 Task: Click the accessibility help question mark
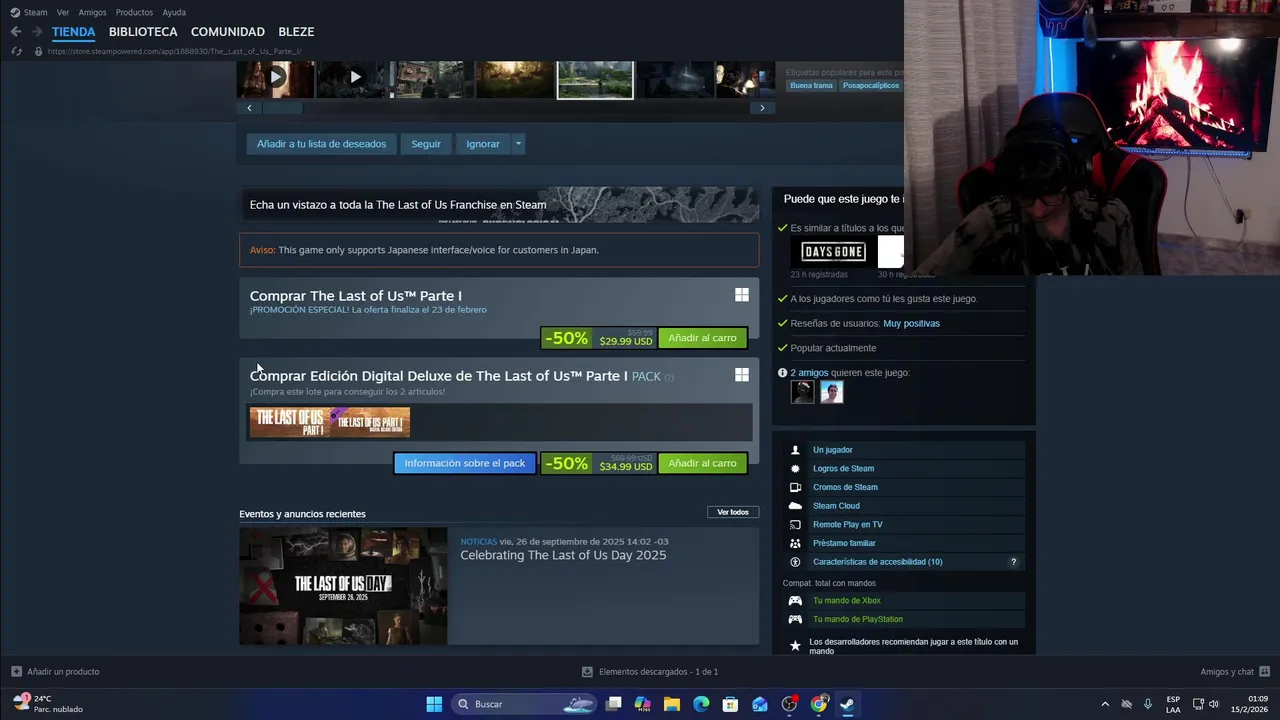1013,562
